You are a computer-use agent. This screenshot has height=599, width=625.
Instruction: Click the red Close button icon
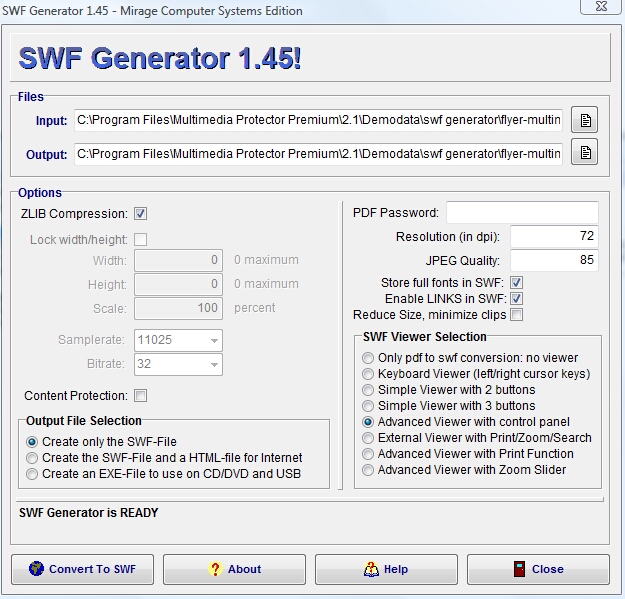(x=519, y=569)
